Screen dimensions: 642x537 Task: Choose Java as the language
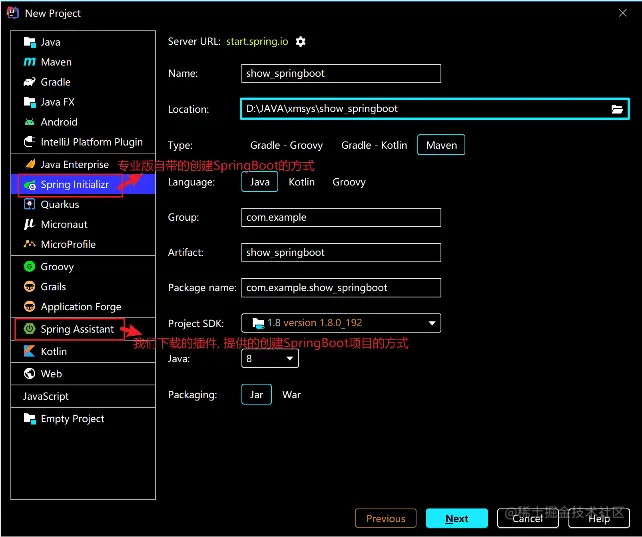tap(260, 182)
